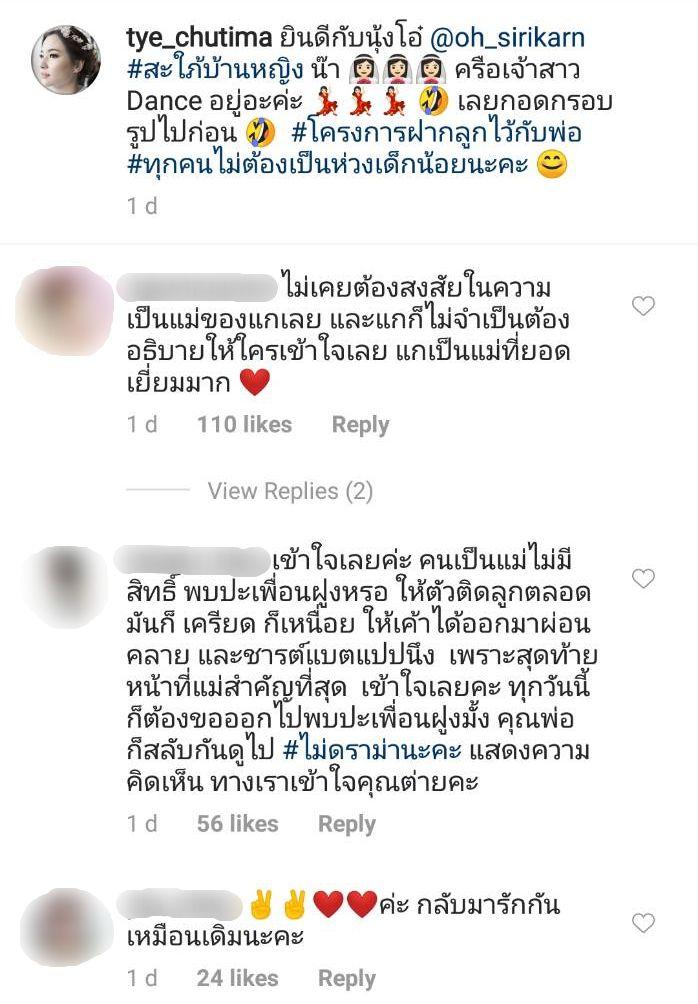Reply to the comment with 110 likes
Screen dimensions: 698x1004
click(360, 425)
